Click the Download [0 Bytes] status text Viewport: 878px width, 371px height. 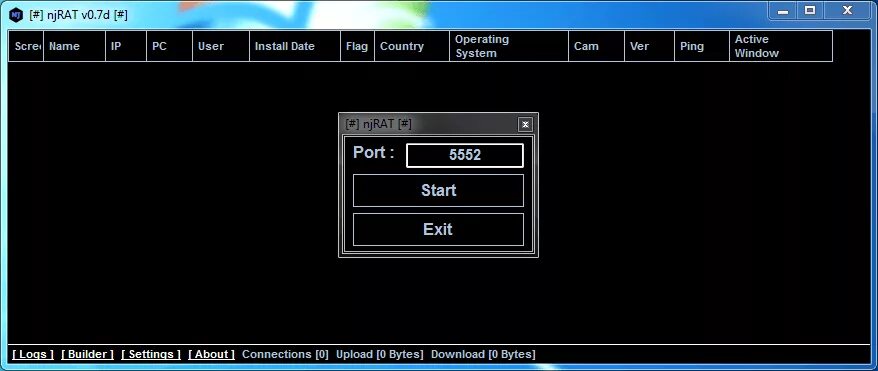483,354
